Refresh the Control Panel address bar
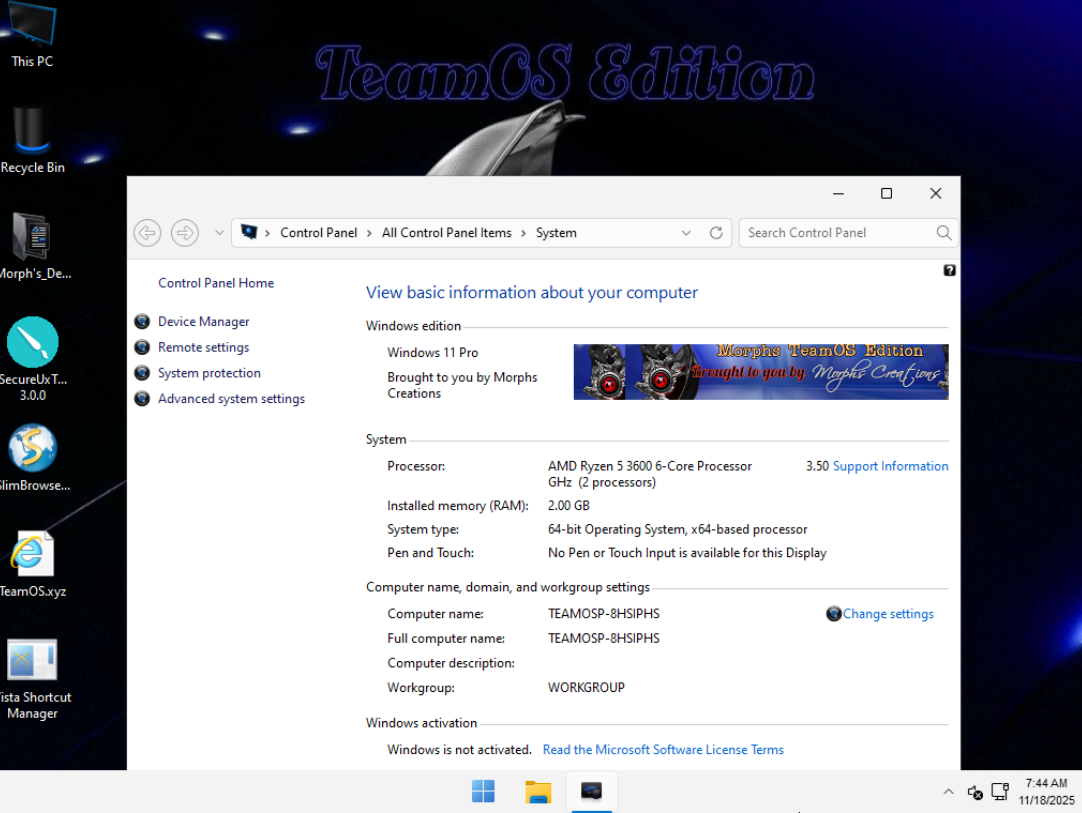This screenshot has height=813, width=1082. point(716,233)
